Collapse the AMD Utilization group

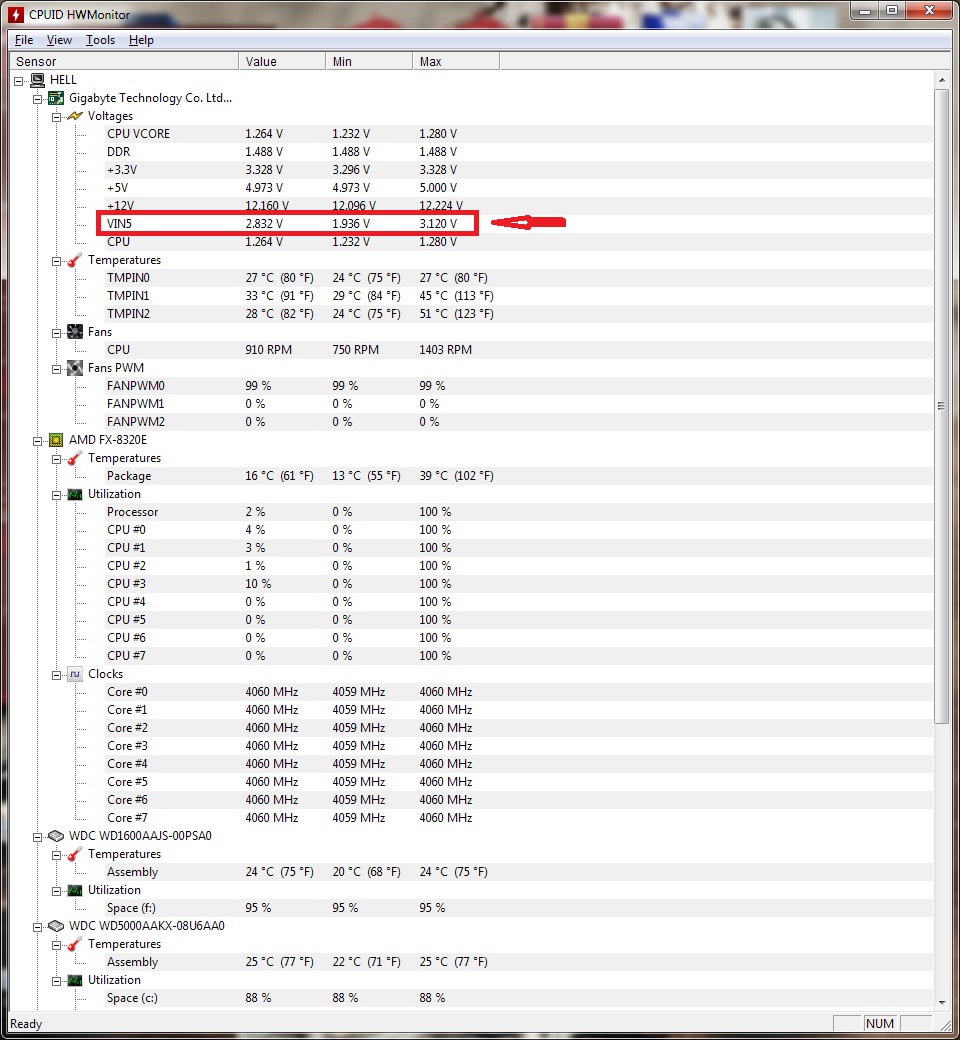(x=56, y=495)
